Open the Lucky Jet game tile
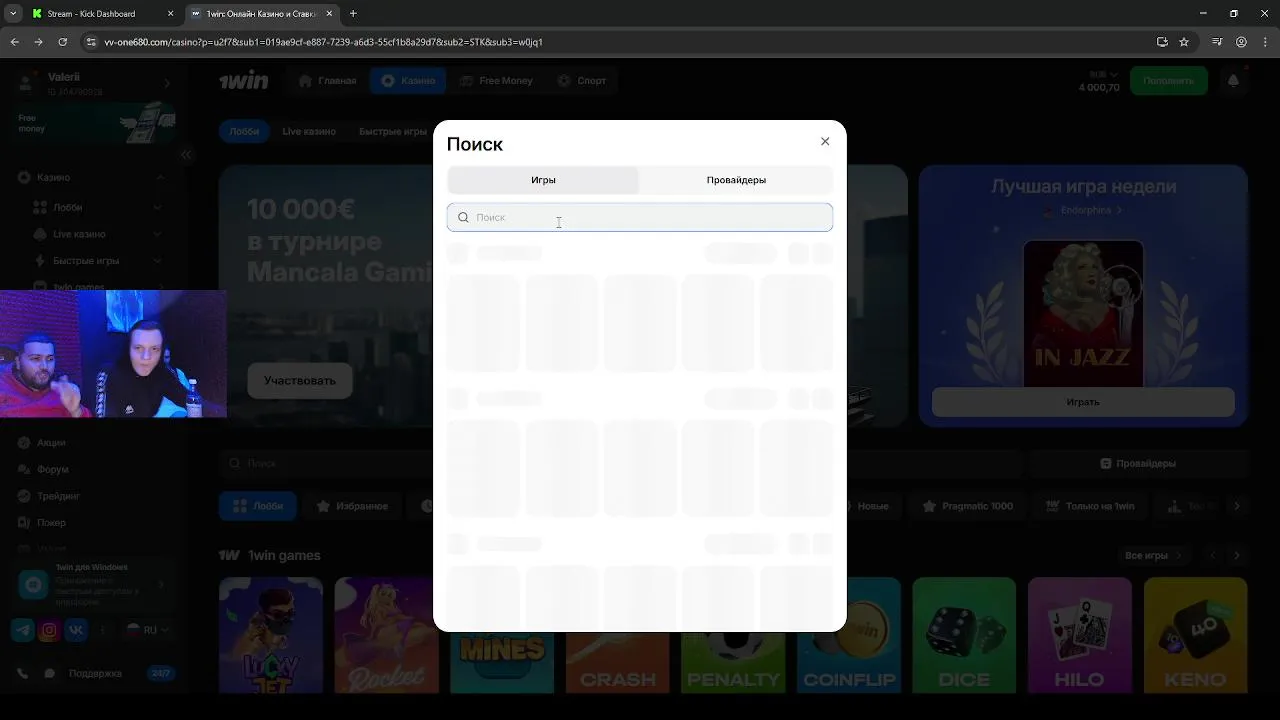 coord(271,635)
